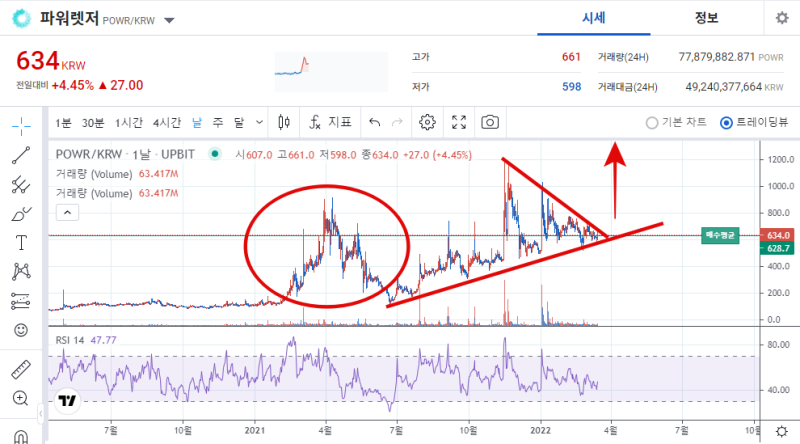
Task: Open the emoji icons tool
Action: click(x=21, y=330)
